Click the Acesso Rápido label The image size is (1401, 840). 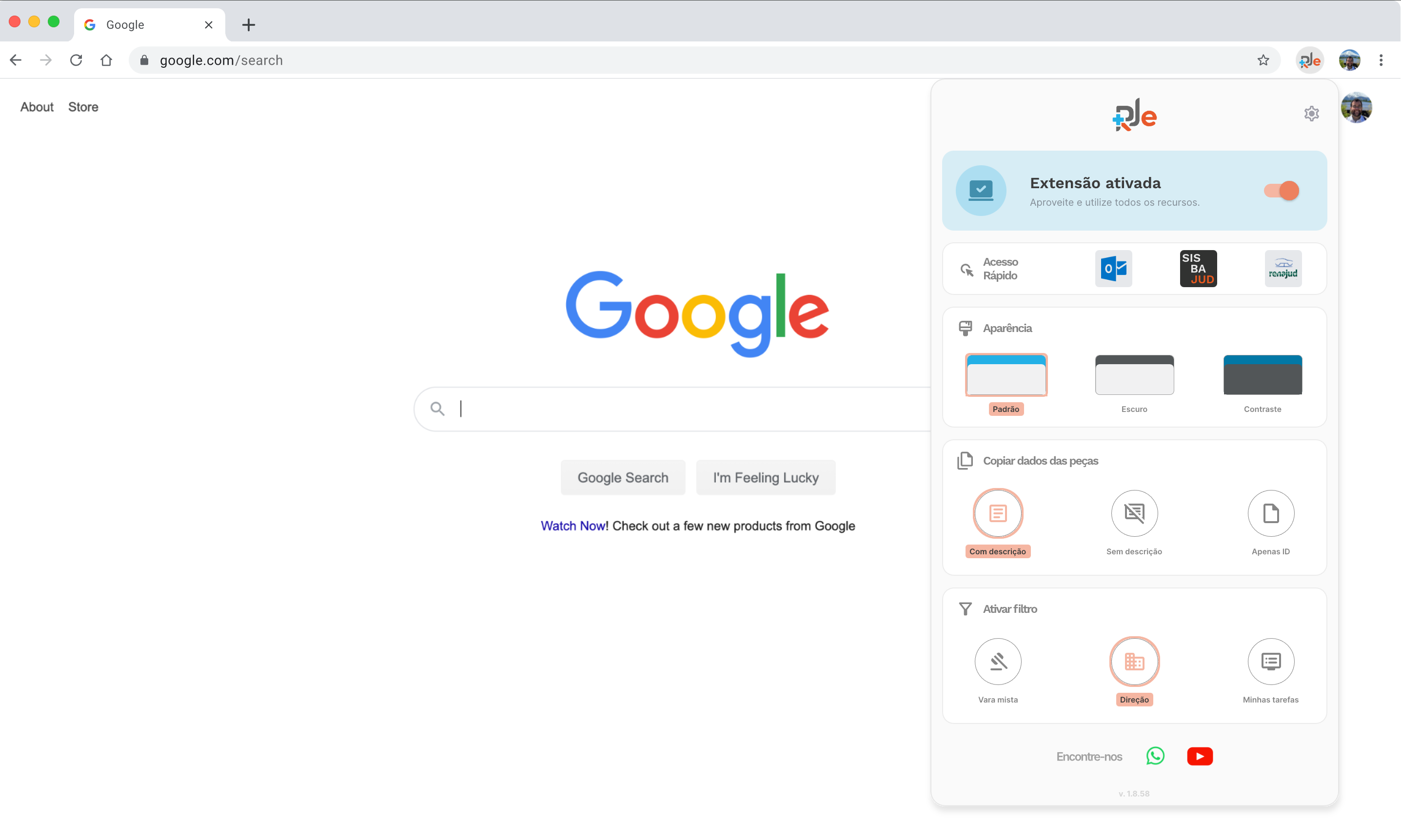(1000, 269)
